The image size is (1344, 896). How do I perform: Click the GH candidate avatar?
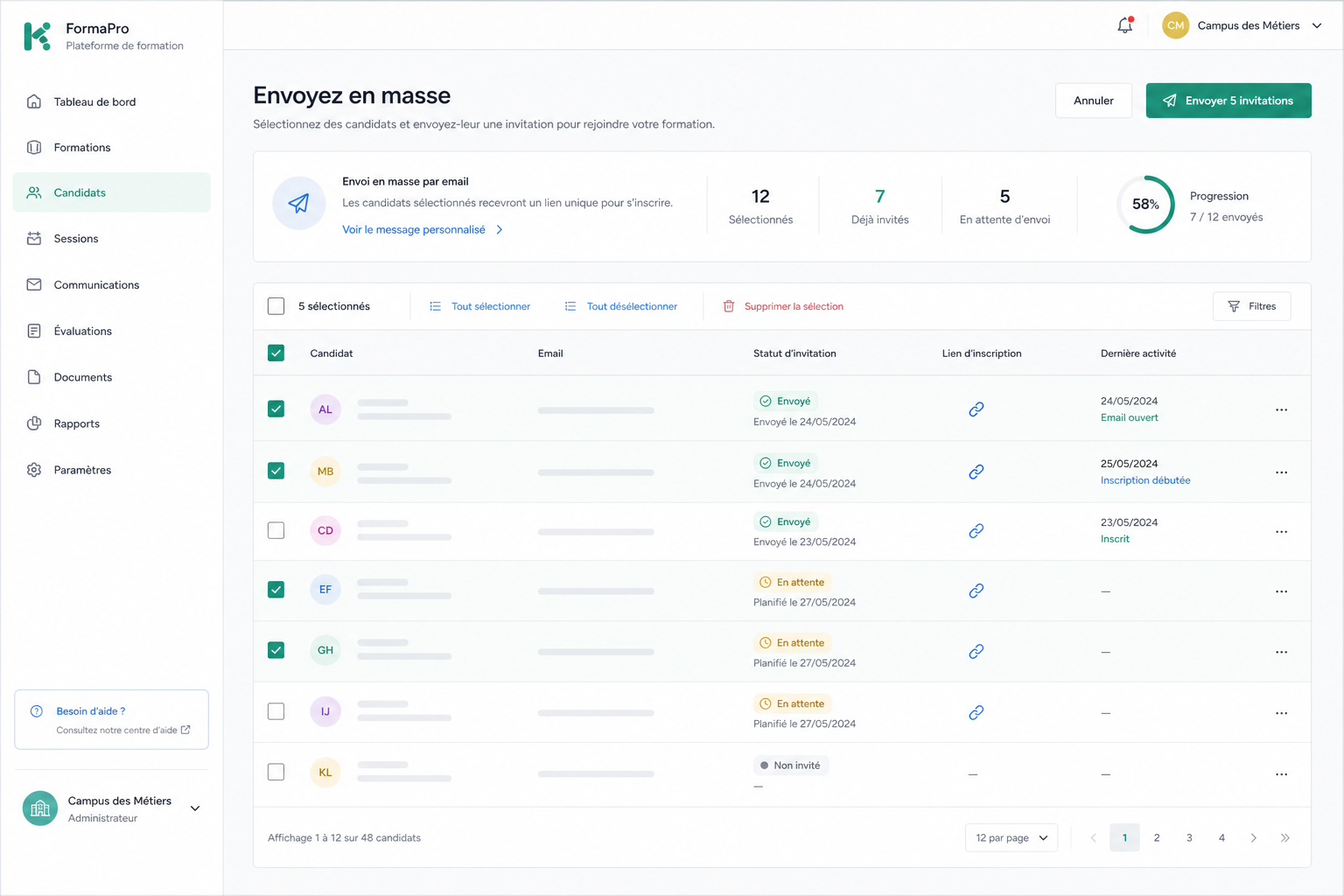pos(325,650)
